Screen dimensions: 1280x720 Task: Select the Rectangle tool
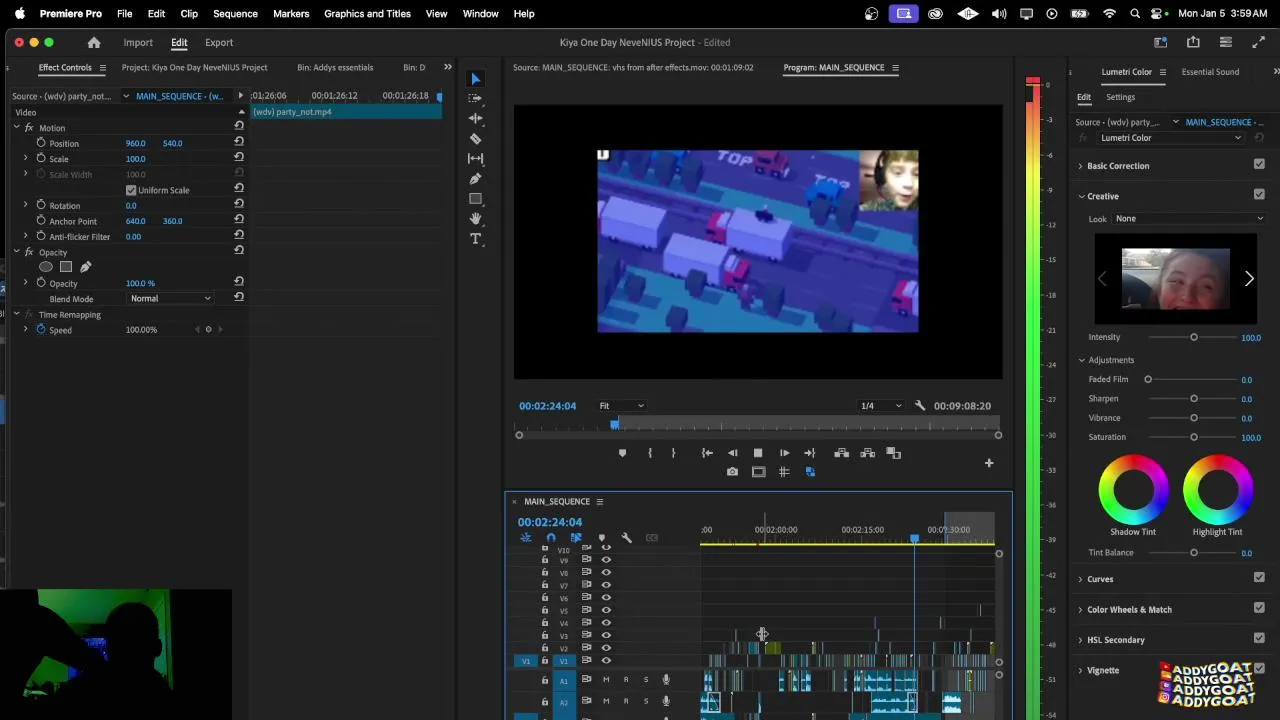476,198
